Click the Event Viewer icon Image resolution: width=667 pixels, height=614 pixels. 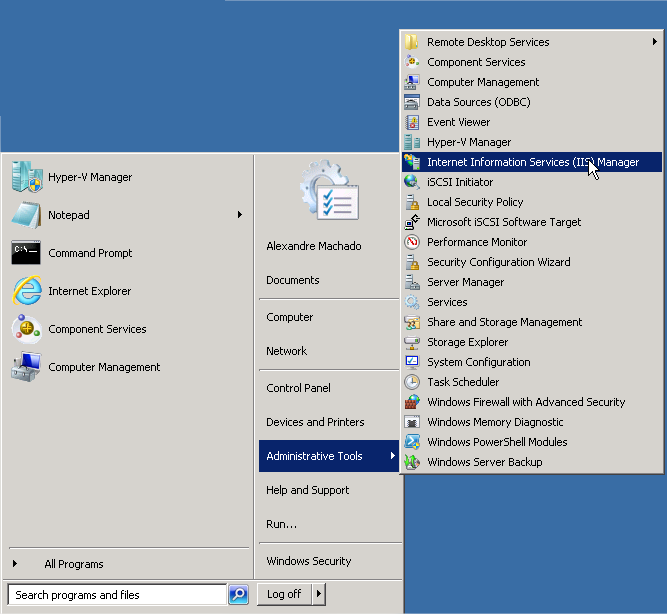[411, 122]
